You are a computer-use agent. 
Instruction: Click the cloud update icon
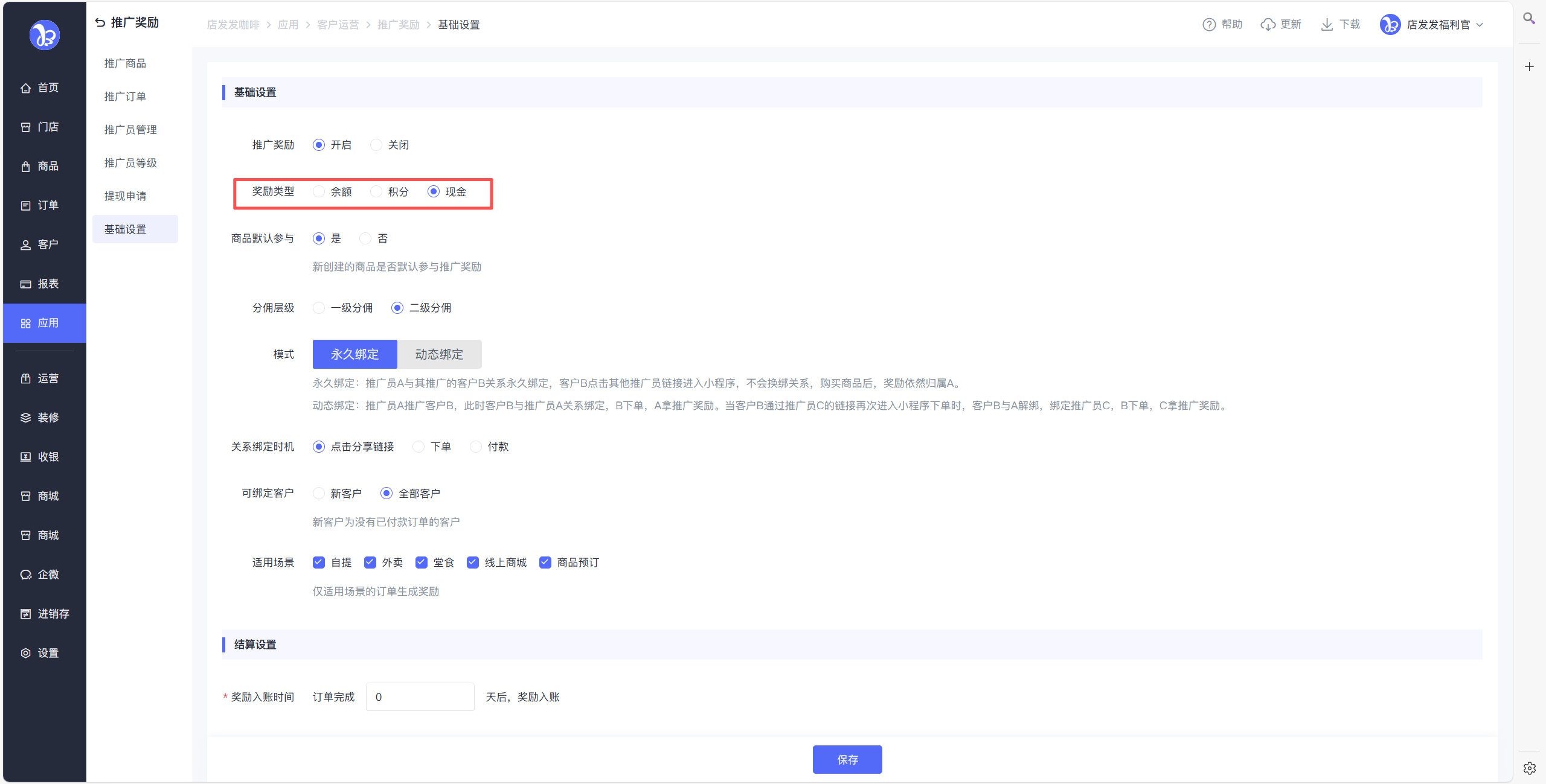[x=1268, y=25]
